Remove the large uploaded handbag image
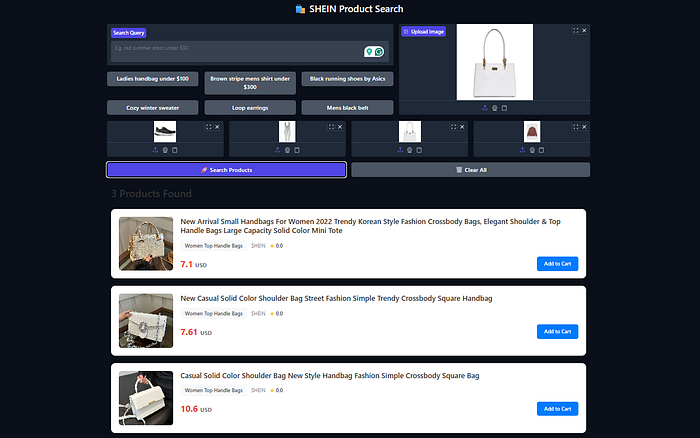Screen dimensions: 700x438 pos(584,30)
